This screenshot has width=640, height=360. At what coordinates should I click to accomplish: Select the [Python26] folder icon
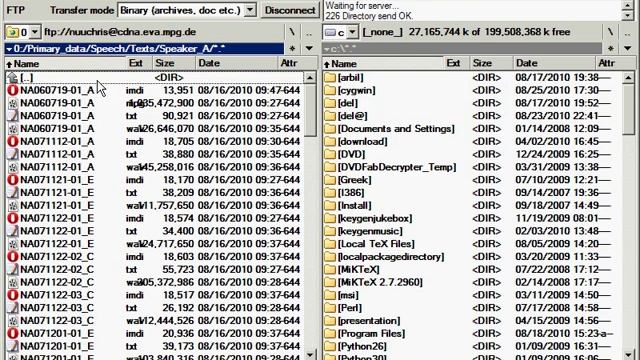point(330,346)
